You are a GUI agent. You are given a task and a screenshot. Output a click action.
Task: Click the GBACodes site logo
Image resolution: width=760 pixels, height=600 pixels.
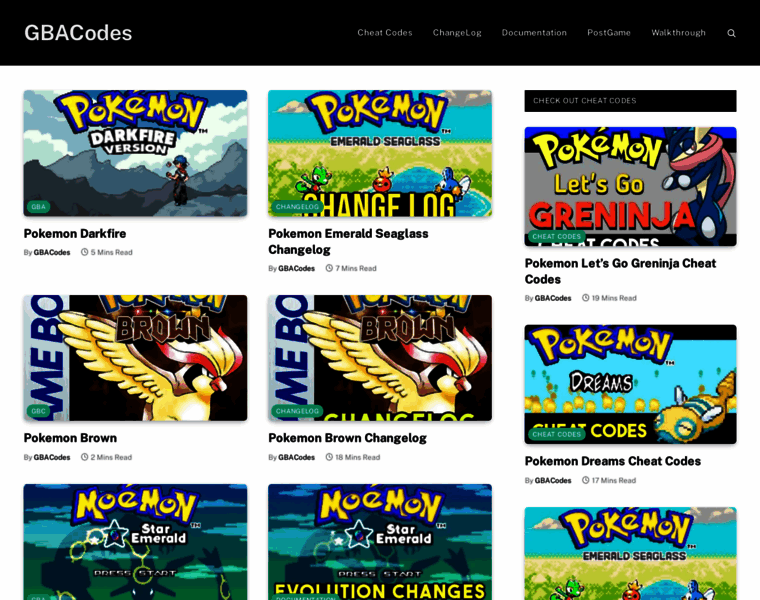pyautogui.click(x=78, y=33)
